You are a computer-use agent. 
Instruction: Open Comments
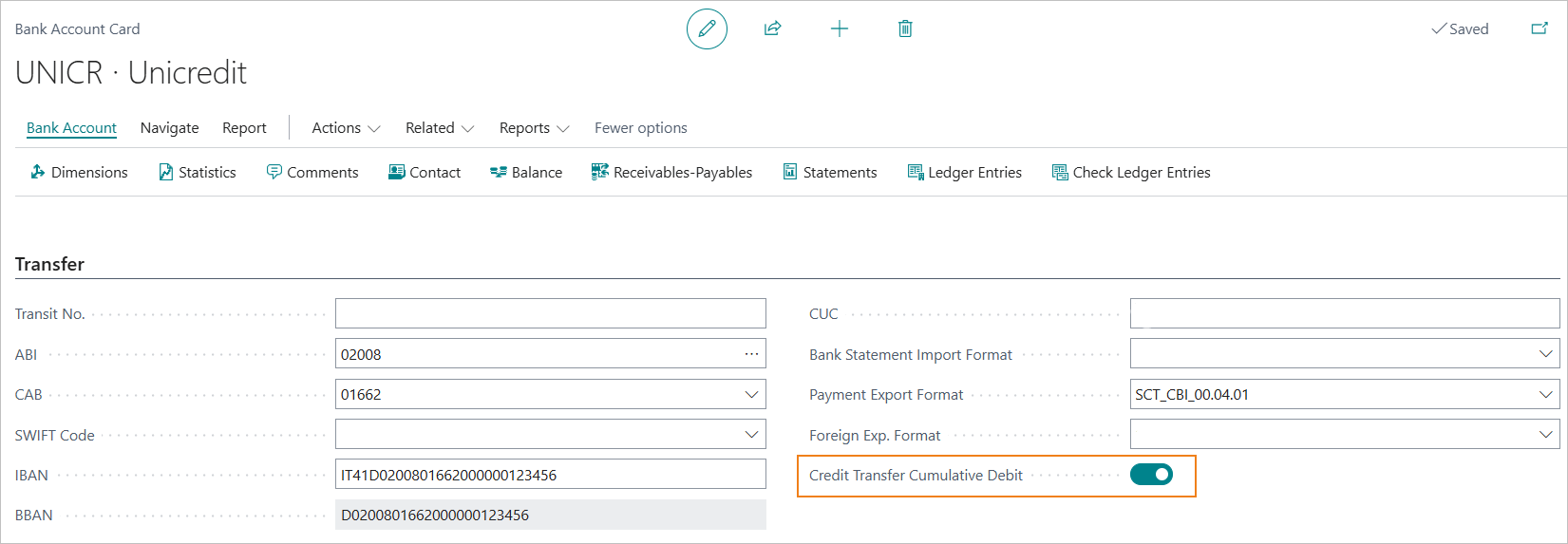coord(312,172)
